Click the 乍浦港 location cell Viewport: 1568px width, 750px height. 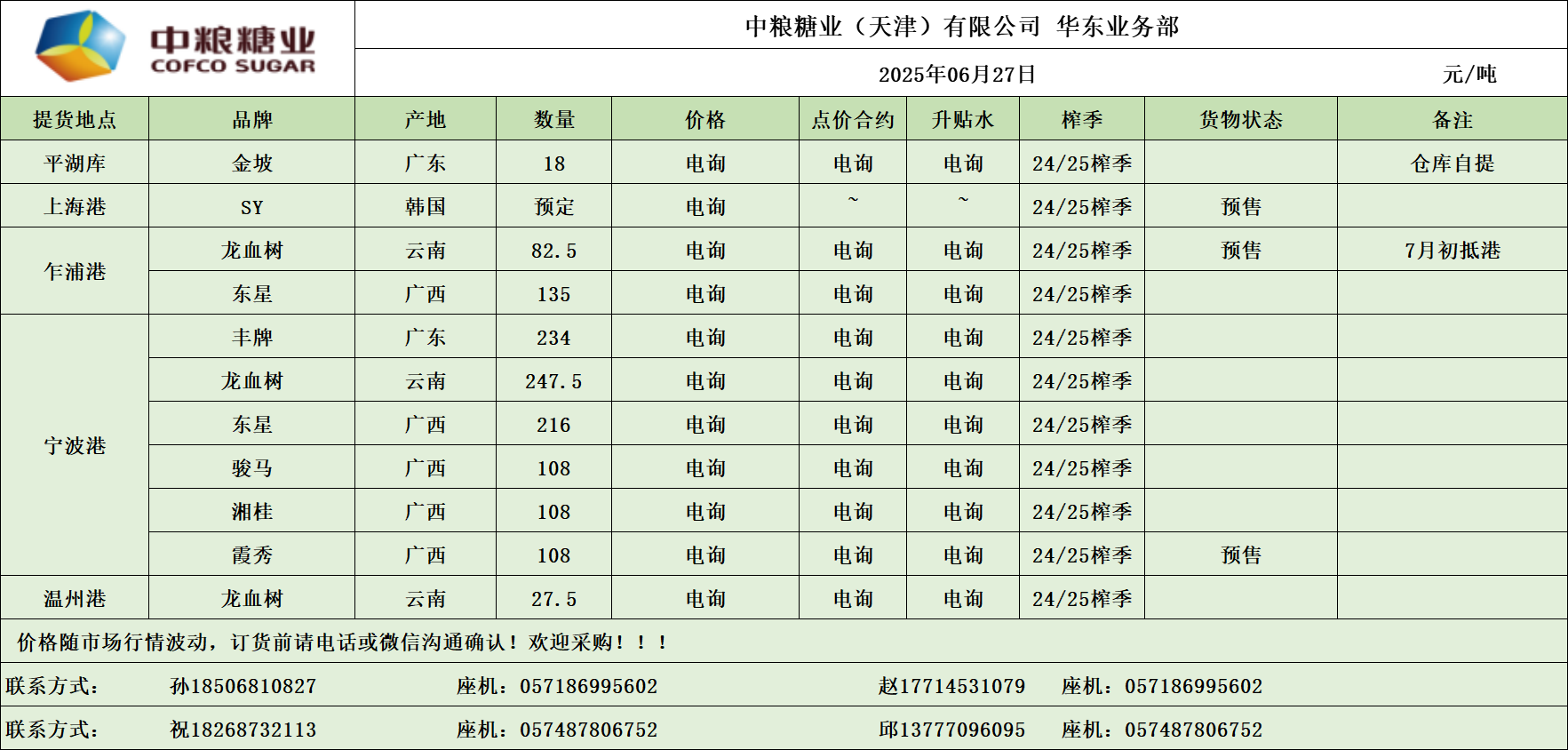coord(75,271)
